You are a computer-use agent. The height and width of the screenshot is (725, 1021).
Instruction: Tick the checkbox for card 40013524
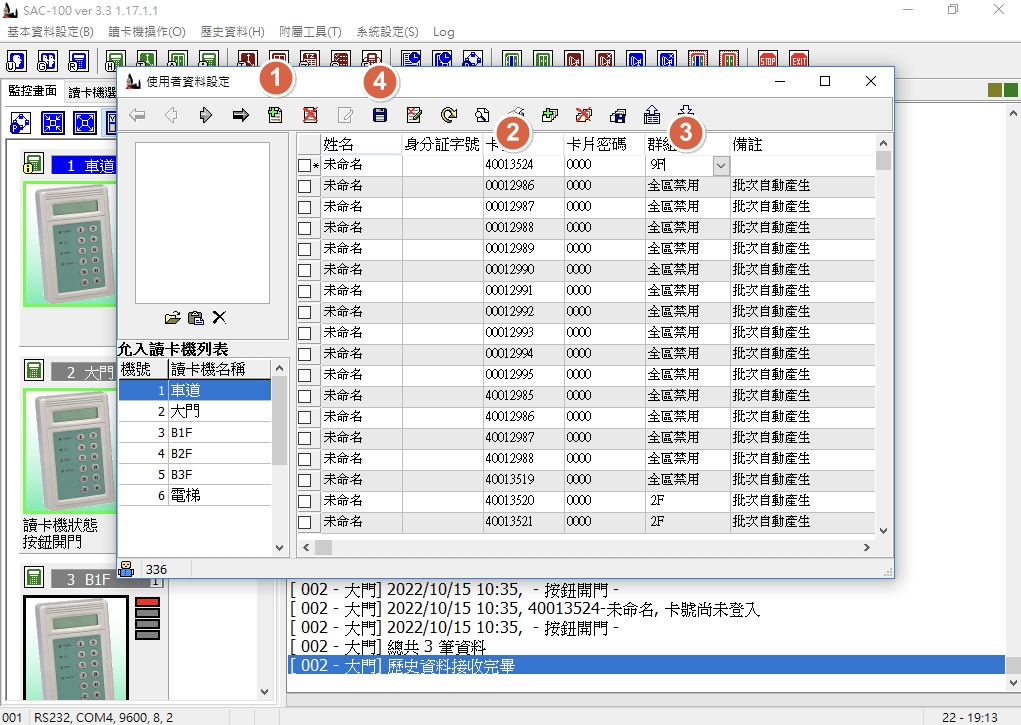click(304, 165)
